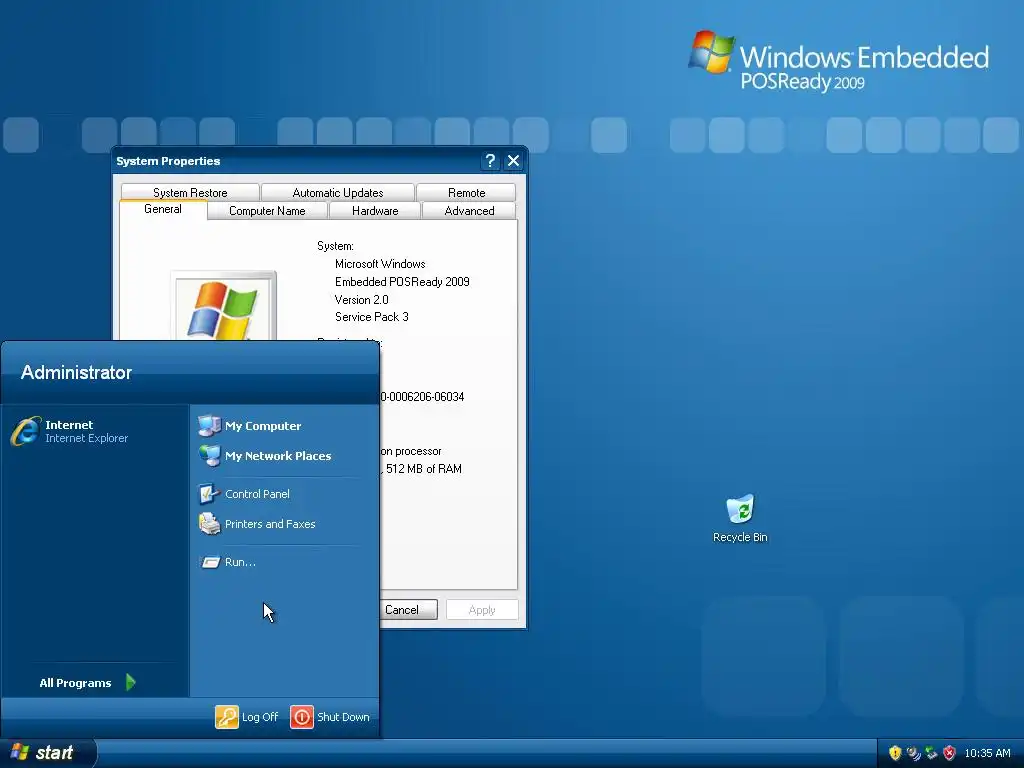Click the red Shut Down power icon
This screenshot has width=1024, height=768.
(302, 716)
